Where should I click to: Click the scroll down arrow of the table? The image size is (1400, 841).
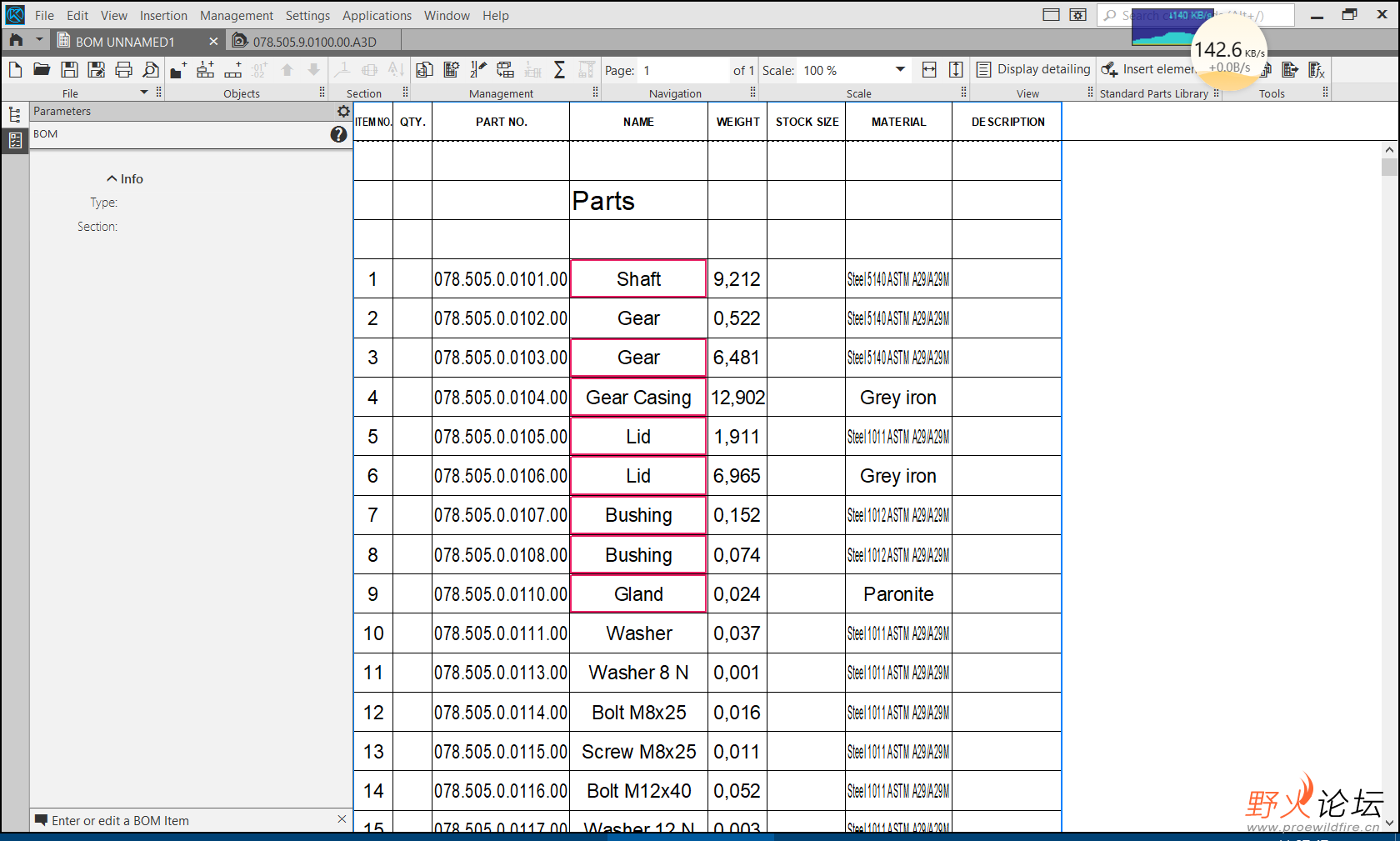(1388, 823)
